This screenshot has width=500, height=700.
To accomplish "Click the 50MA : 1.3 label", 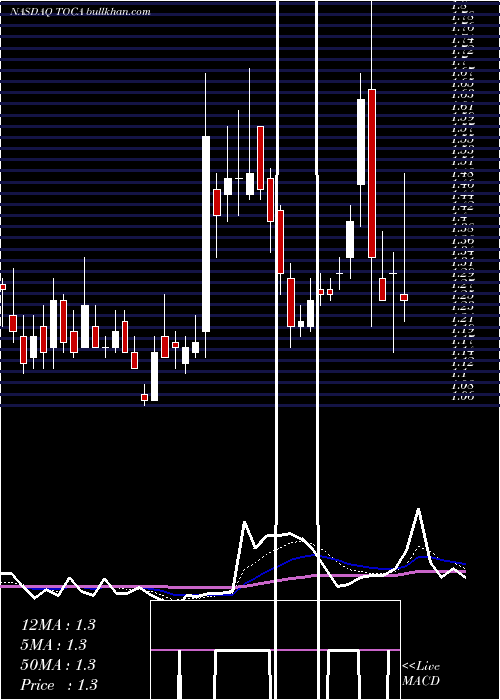I will click(58, 665).
